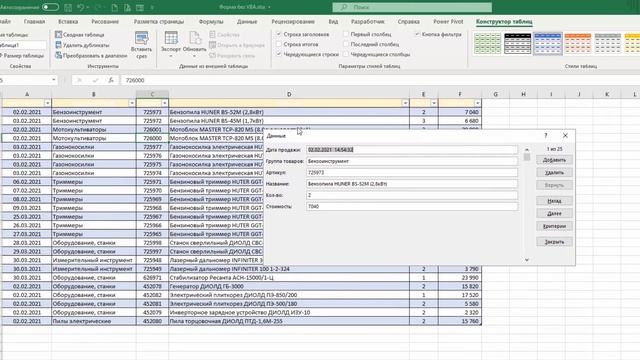The image size is (640, 360).
Task: Click the down arrow of the dialog record scrollbar
Action: 527,260
